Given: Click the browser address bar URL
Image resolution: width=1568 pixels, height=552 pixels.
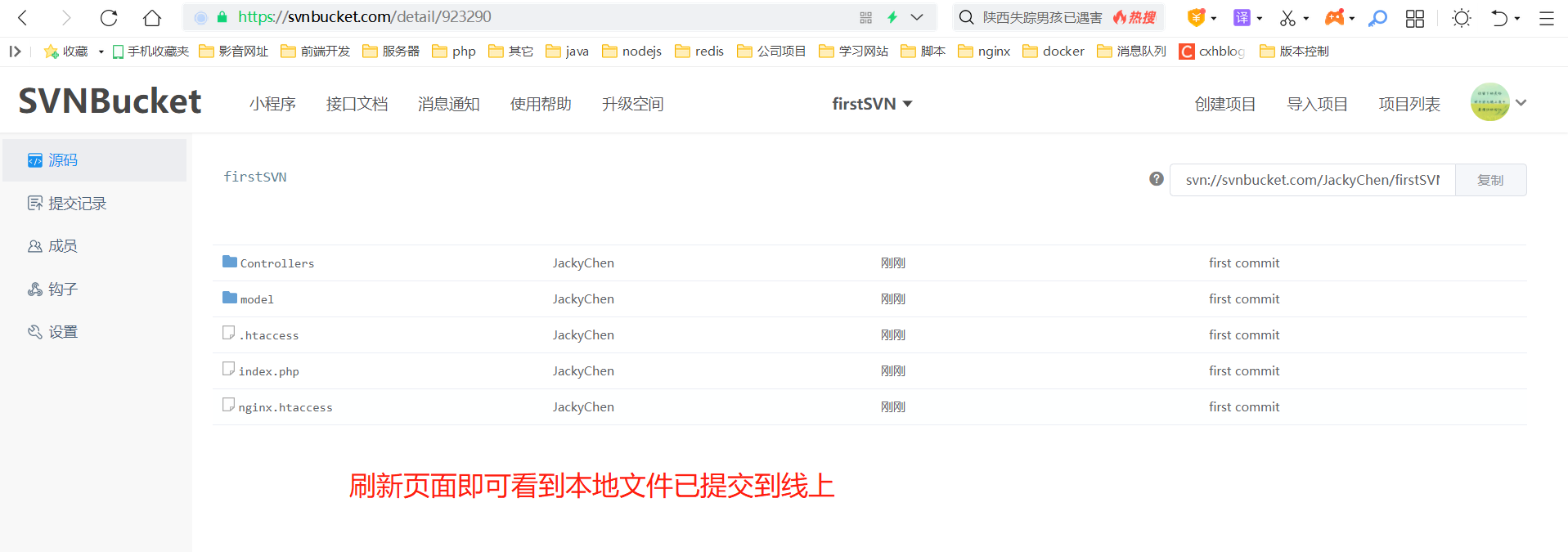Looking at the screenshot, I should point(365,17).
